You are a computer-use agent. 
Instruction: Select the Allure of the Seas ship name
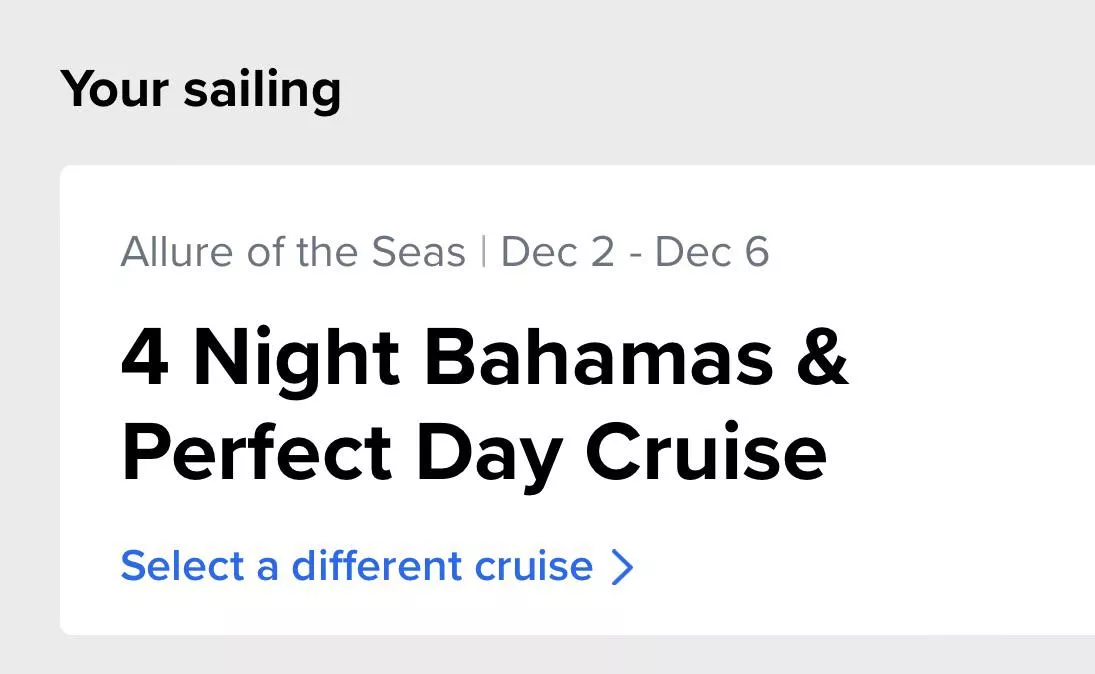coord(293,253)
